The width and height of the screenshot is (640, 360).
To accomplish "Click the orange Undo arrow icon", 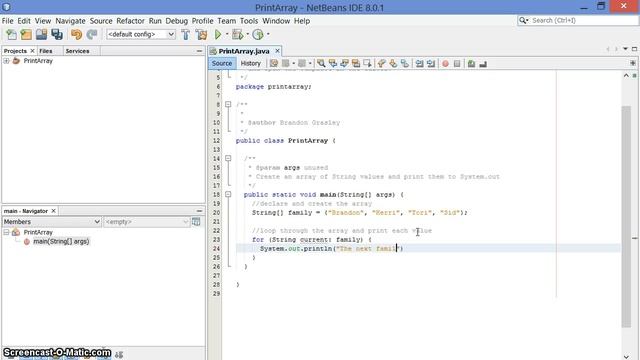I will [x=76, y=35].
